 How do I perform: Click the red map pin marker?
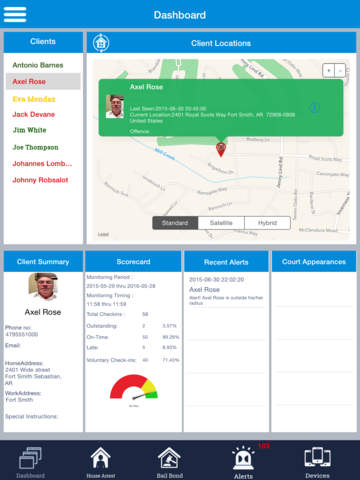pos(221,149)
